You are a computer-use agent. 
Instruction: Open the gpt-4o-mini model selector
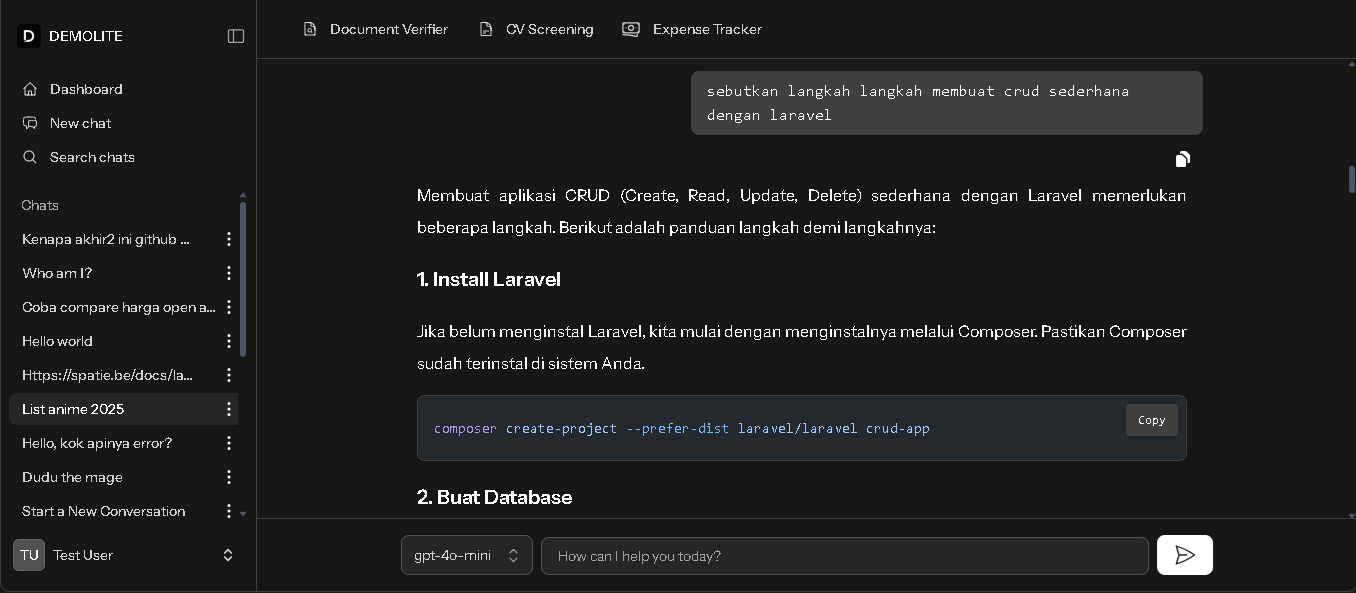tap(466, 556)
